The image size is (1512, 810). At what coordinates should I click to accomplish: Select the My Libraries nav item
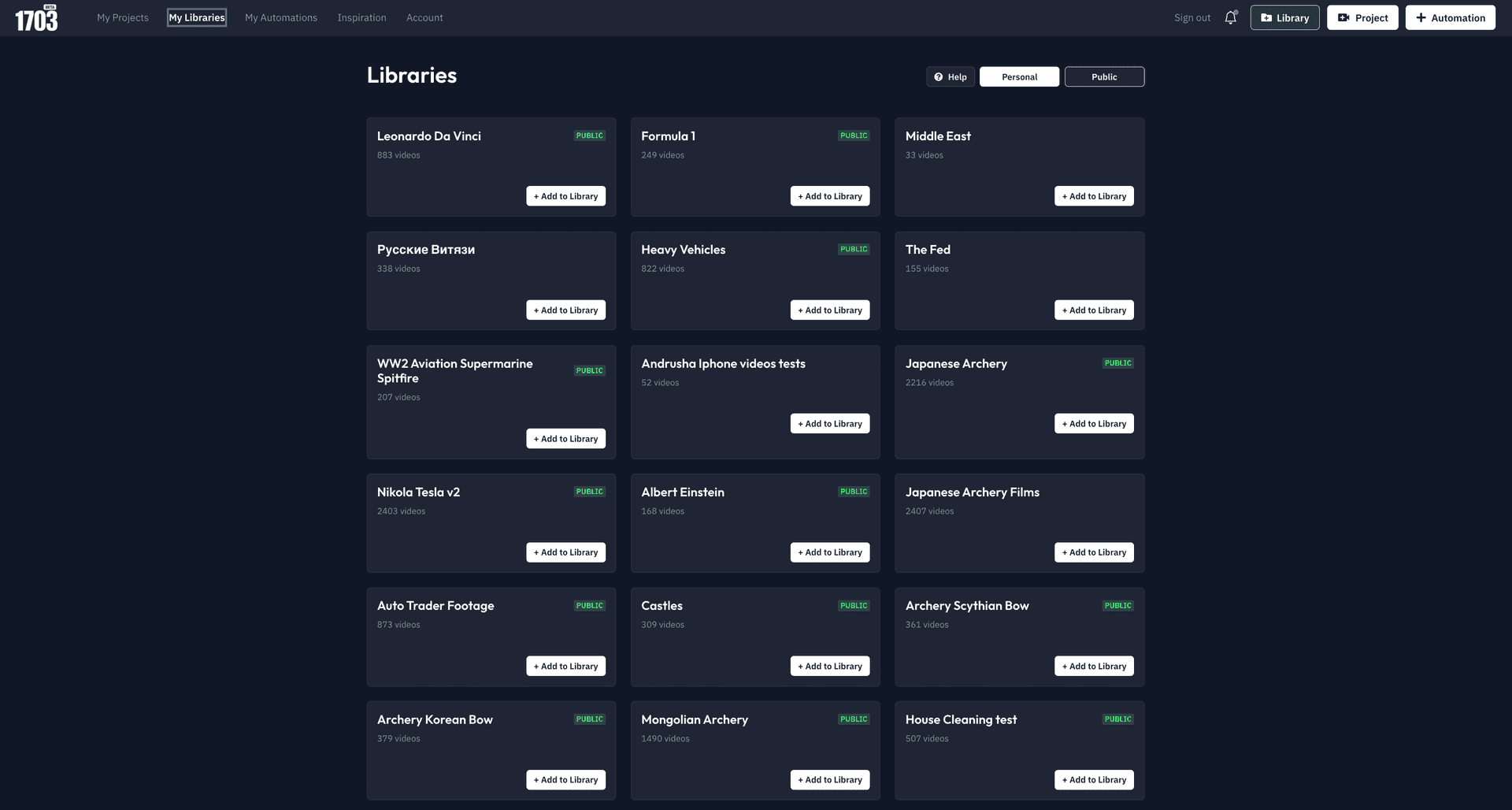196,17
